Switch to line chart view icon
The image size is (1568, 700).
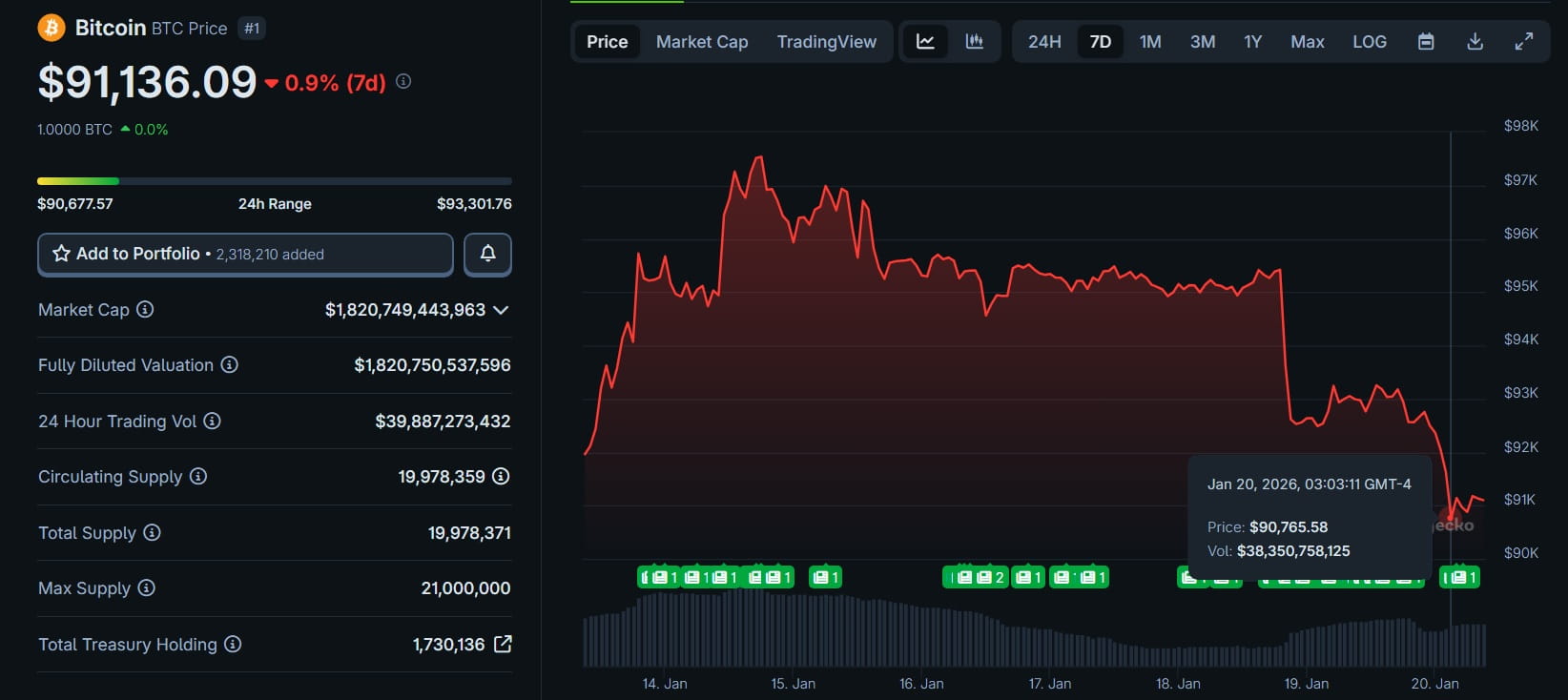coord(925,41)
